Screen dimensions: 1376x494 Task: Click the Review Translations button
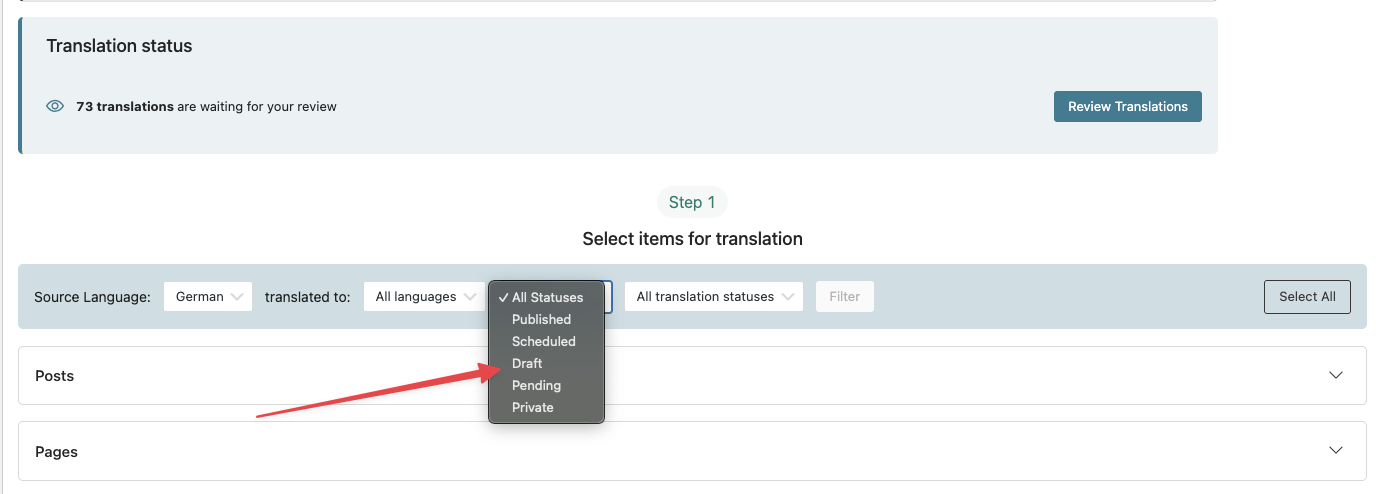[1128, 106]
